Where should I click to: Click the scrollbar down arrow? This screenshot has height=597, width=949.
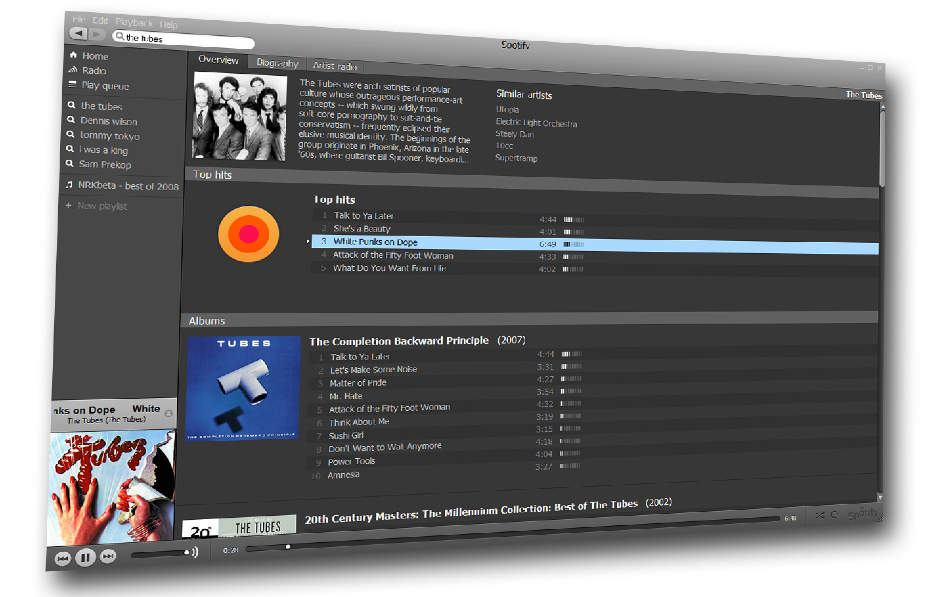click(880, 497)
